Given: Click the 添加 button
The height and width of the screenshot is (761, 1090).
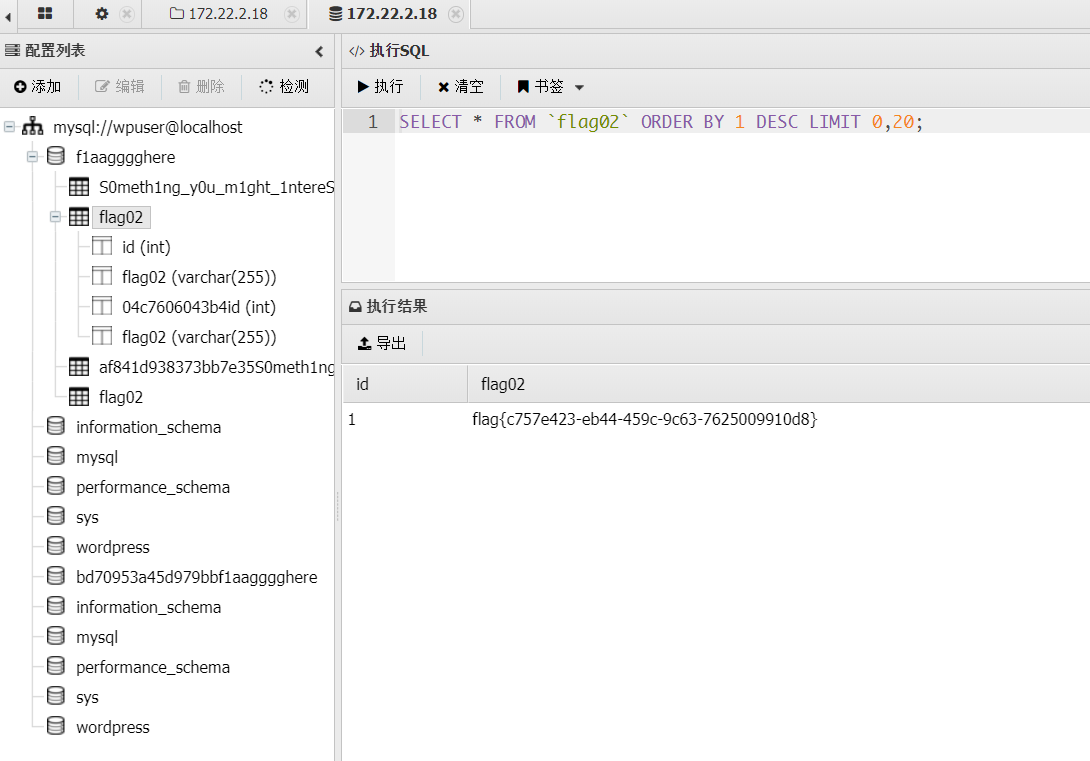Looking at the screenshot, I should pos(38,86).
